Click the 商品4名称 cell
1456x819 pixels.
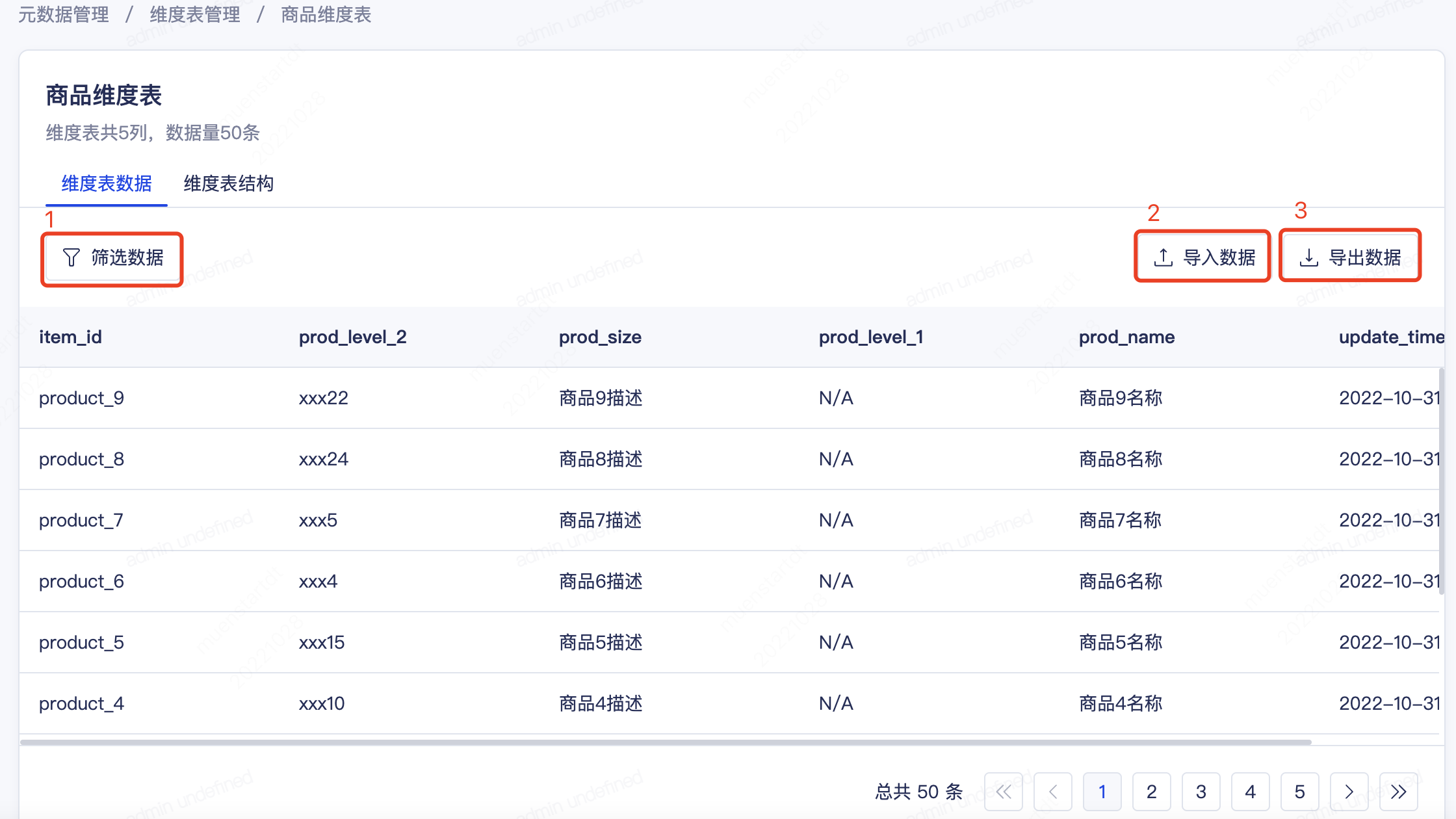point(1121,703)
